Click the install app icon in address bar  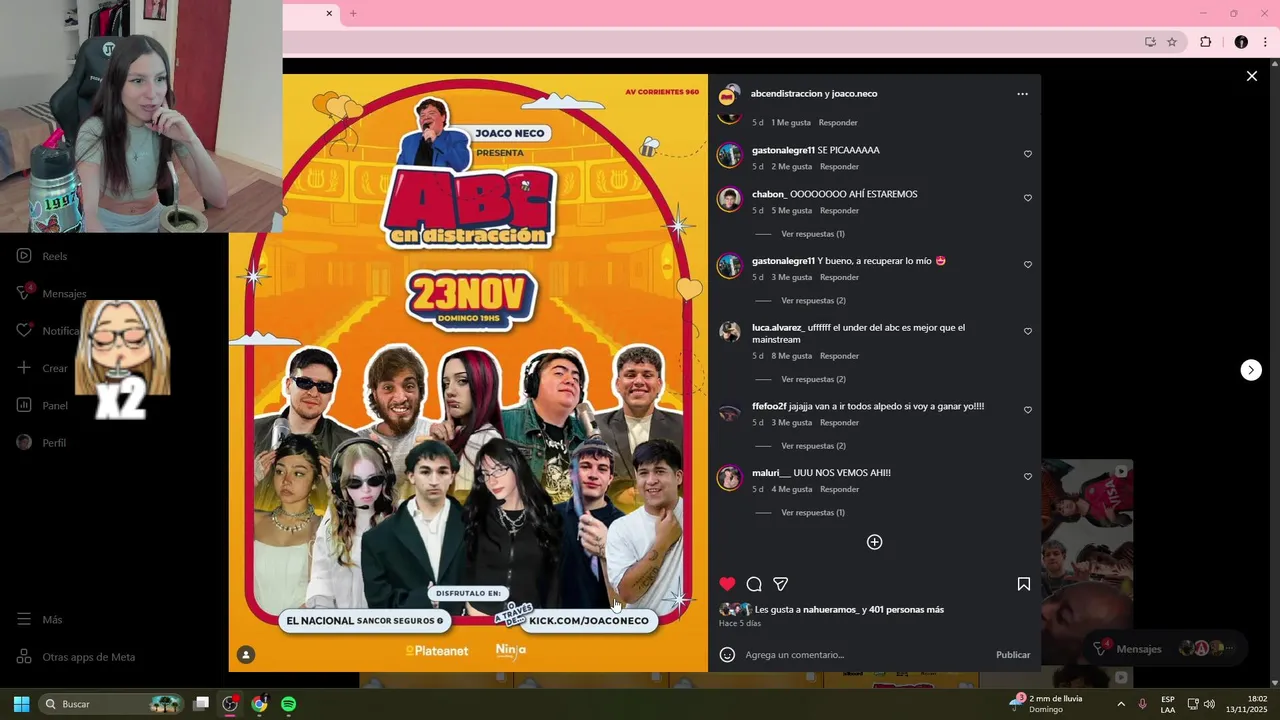tap(1150, 42)
